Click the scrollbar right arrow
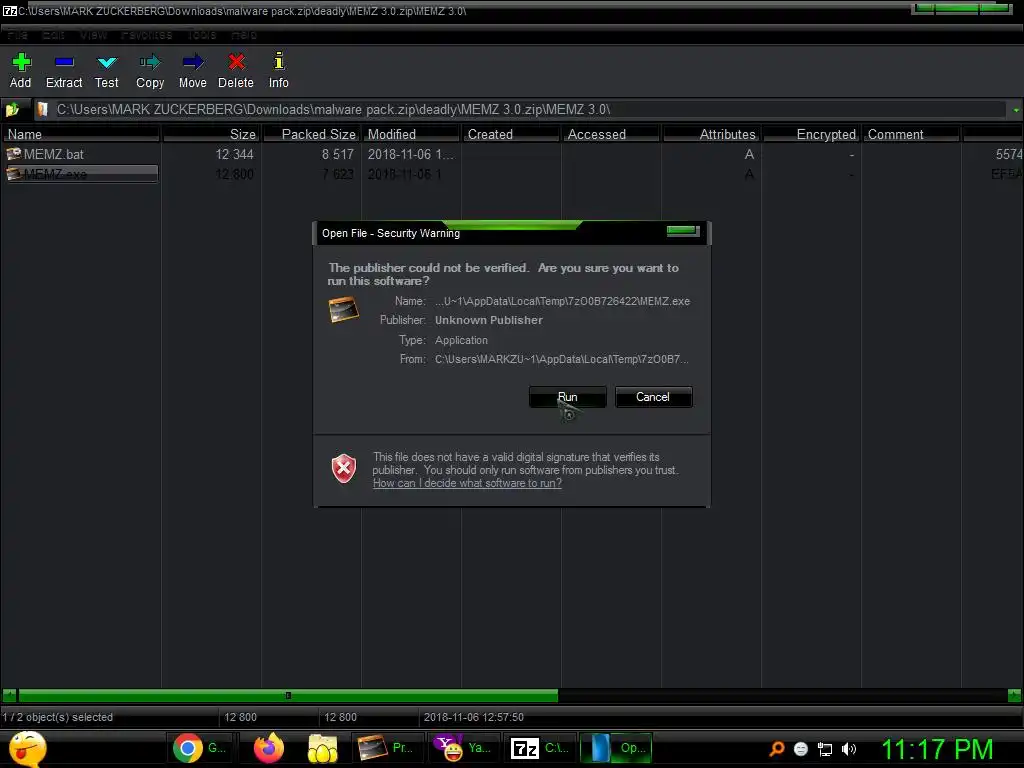 coord(1014,696)
